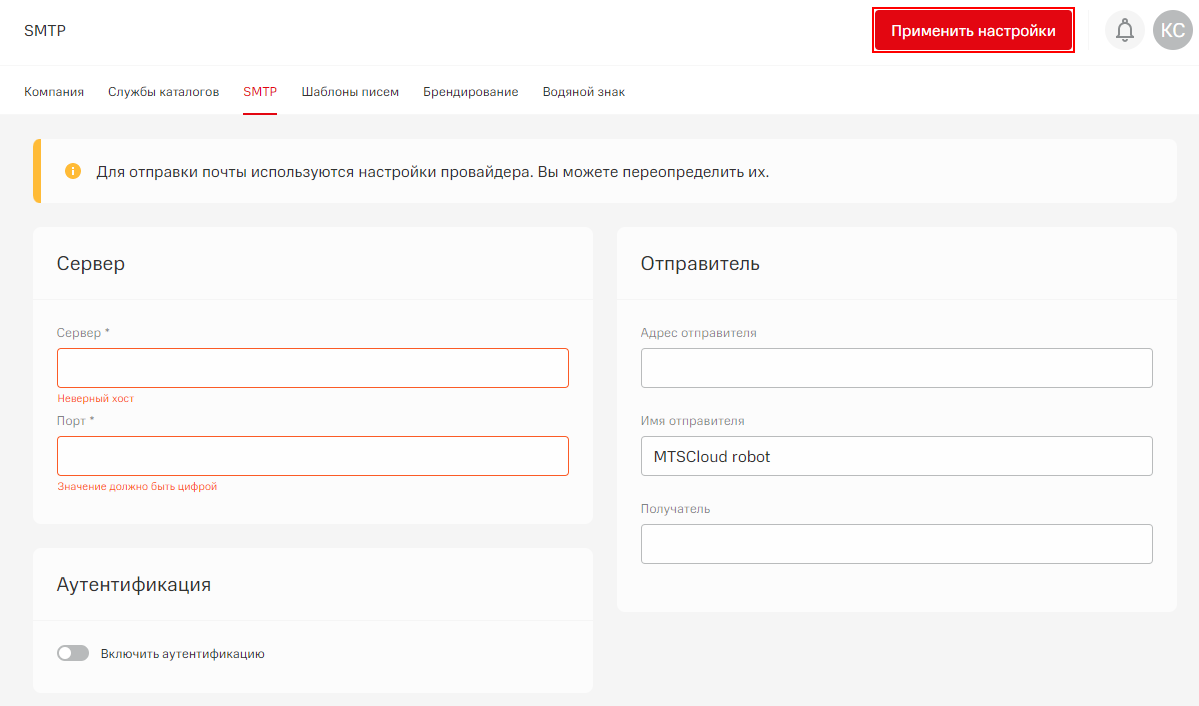Open the Службы каталогов tab
The height and width of the screenshot is (706, 1199).
(163, 92)
